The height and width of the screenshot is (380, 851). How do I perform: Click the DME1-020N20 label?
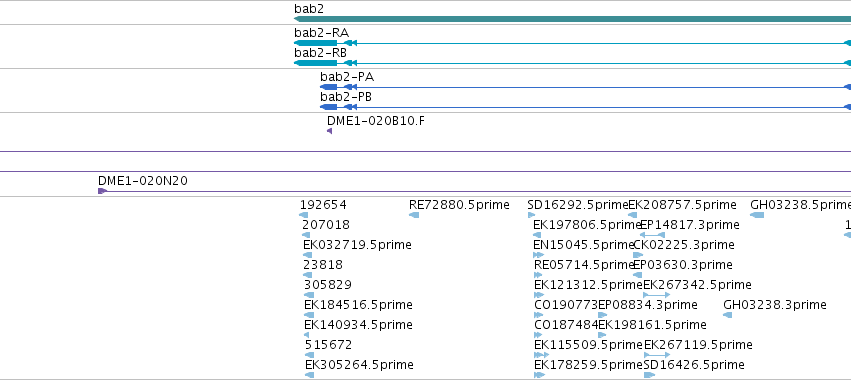click(143, 181)
